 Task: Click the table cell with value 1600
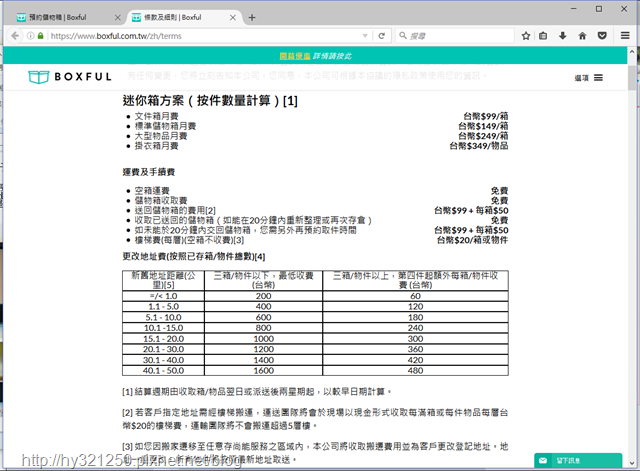(263, 371)
